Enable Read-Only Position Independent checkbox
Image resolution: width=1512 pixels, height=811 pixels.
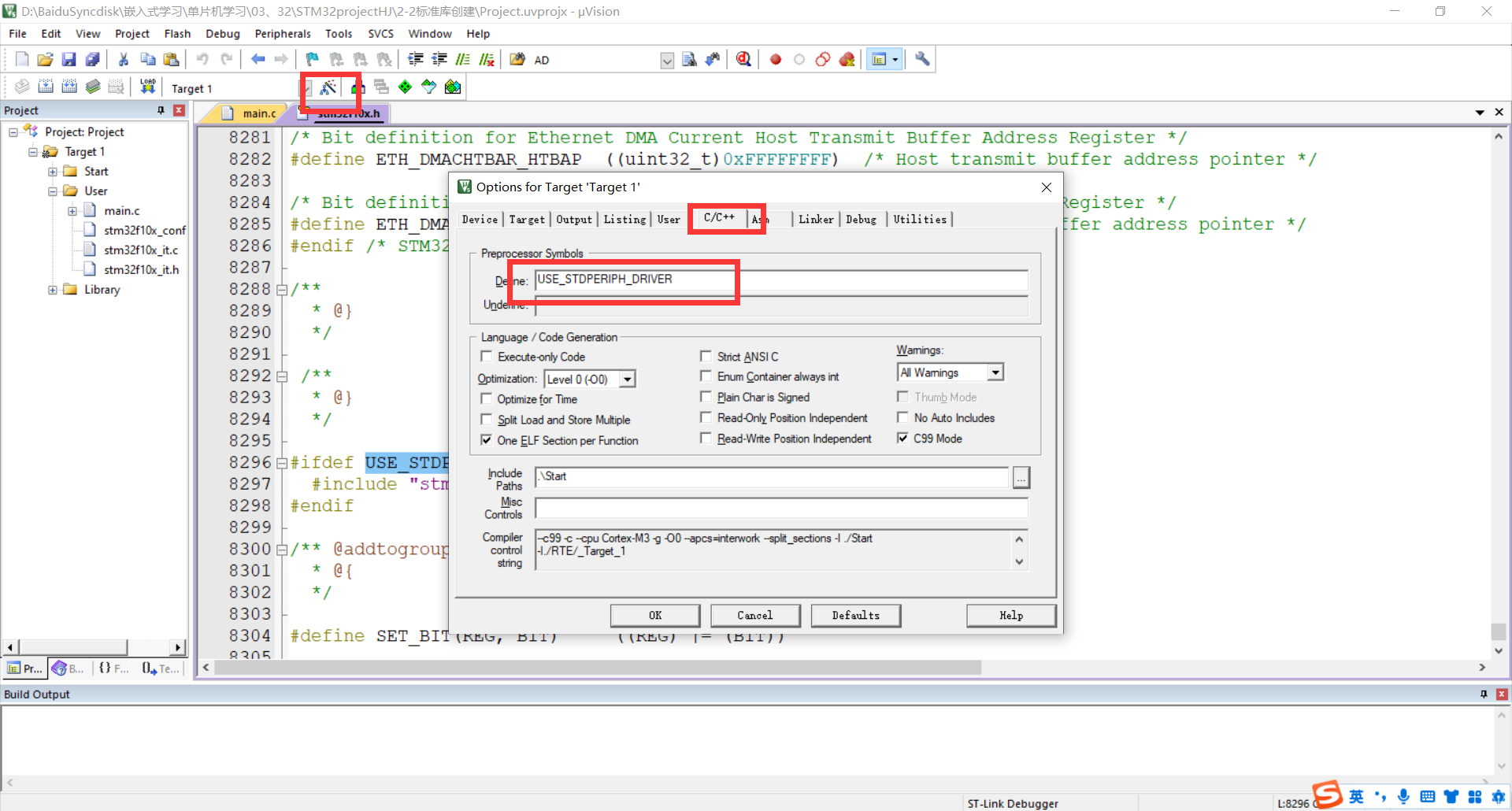coord(706,417)
